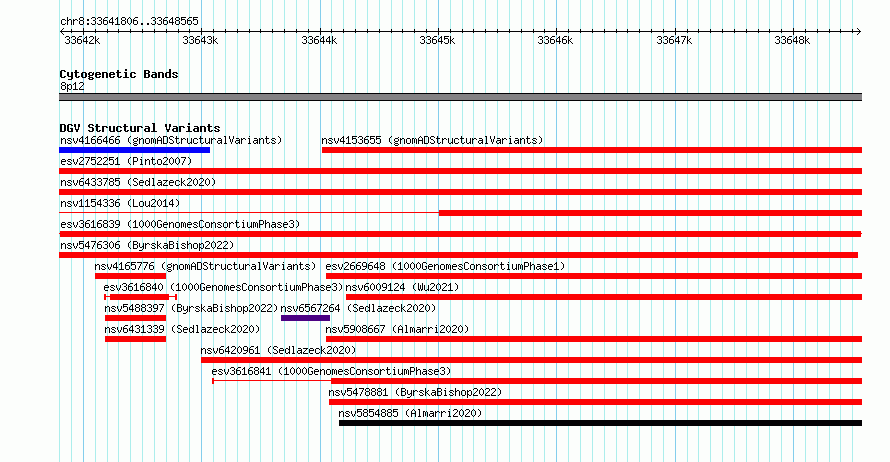
Task: Click the red nsv5908667 variant bar
Action: click(x=594, y=339)
